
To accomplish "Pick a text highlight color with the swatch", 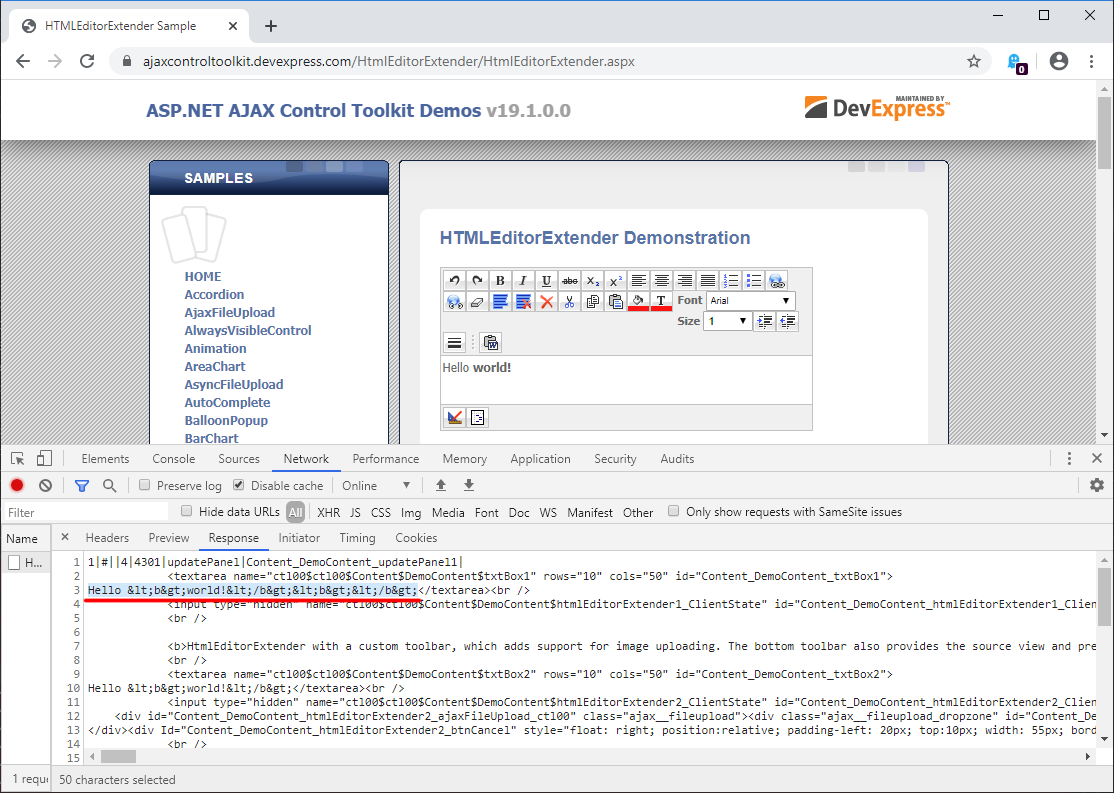I will tap(637, 302).
